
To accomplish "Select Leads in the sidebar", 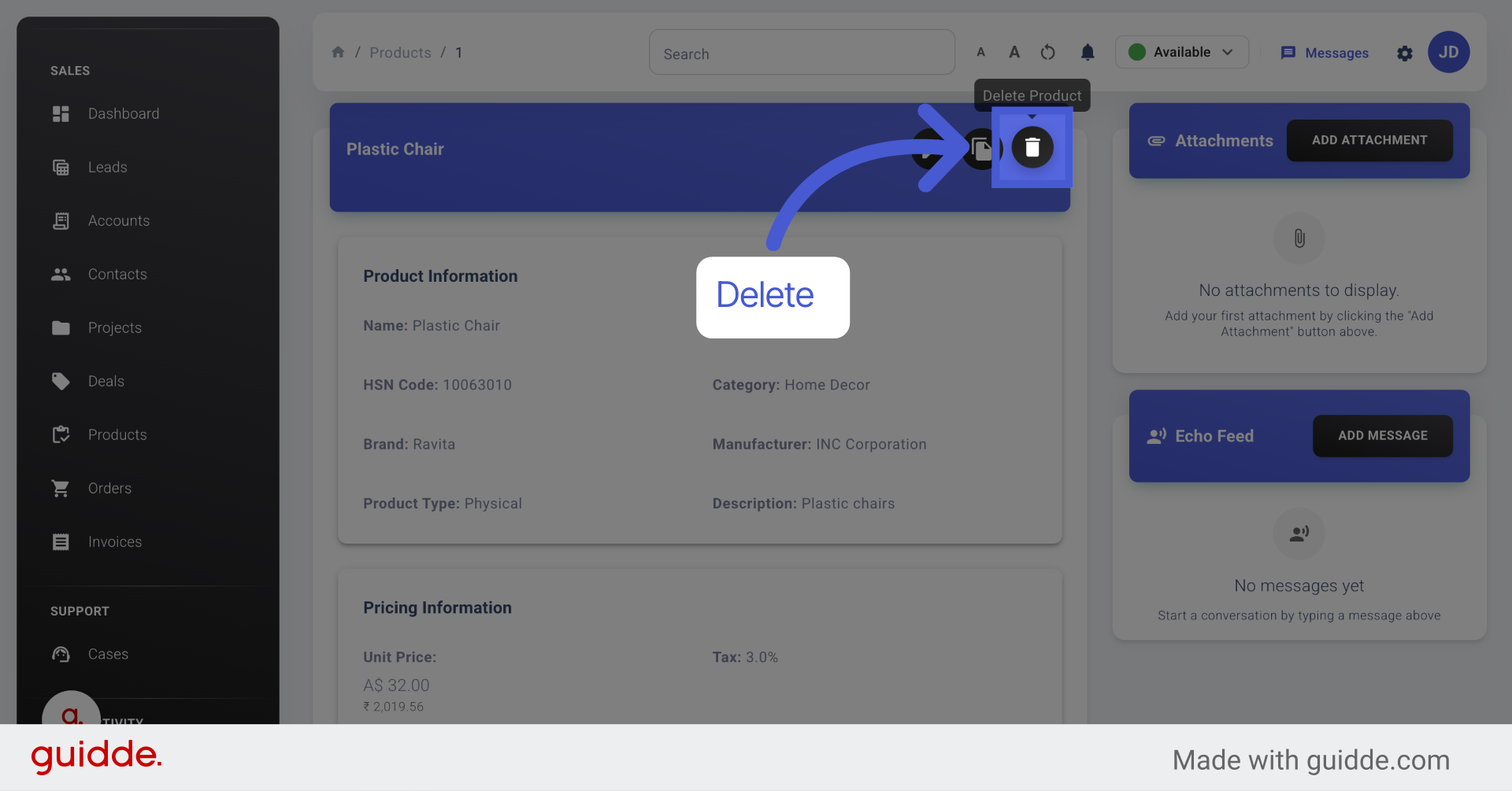I will click(x=108, y=167).
